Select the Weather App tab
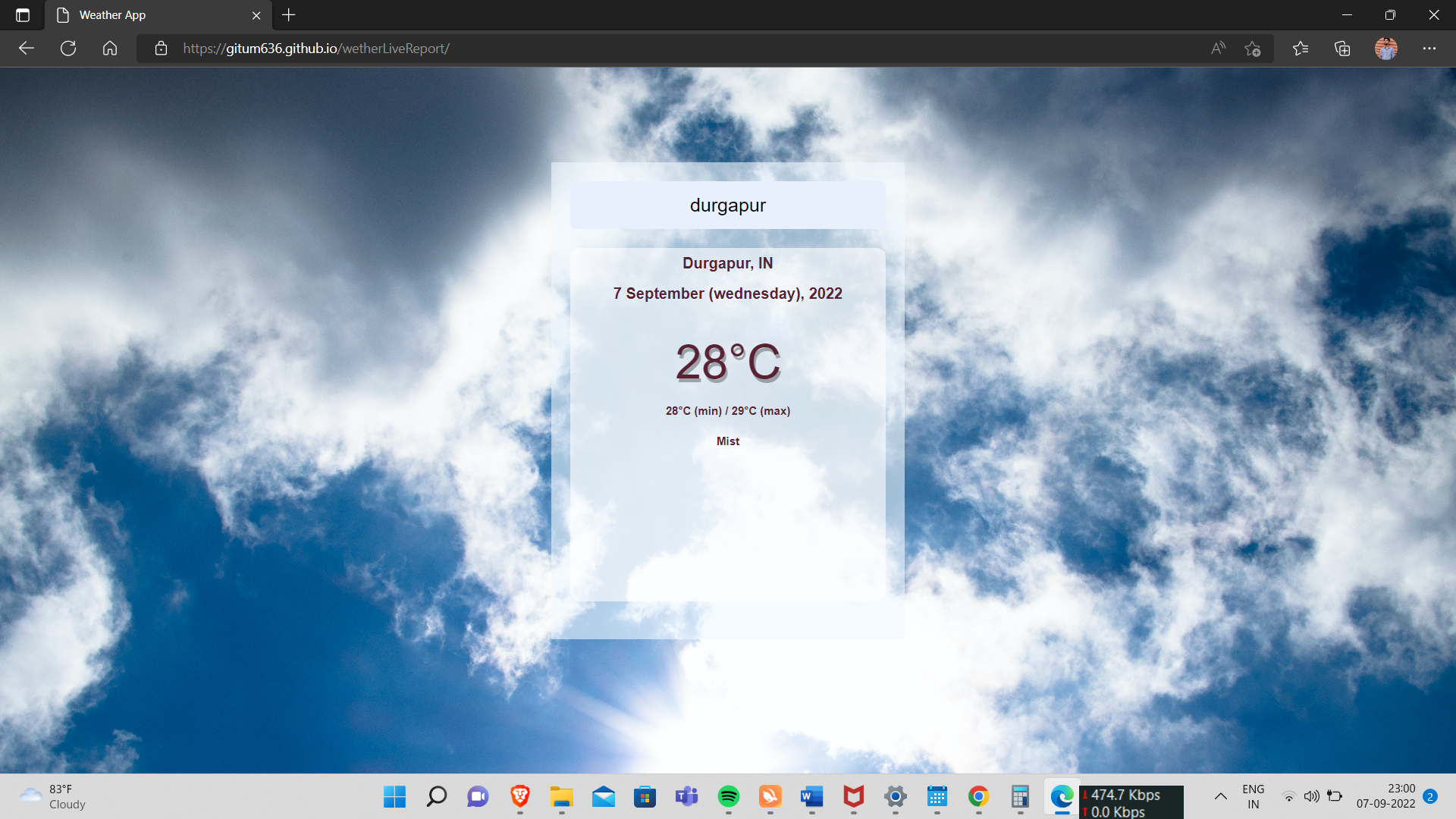 158,15
